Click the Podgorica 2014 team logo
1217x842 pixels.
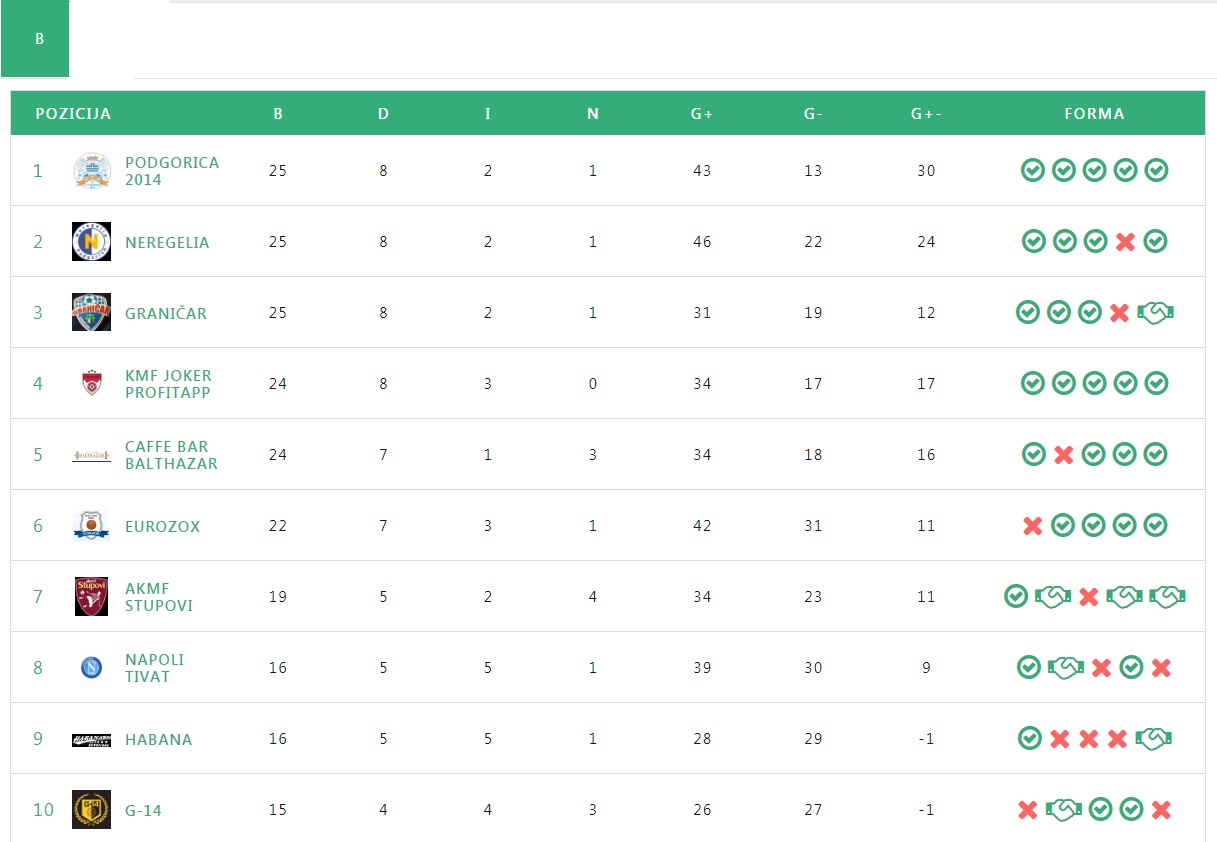92,171
